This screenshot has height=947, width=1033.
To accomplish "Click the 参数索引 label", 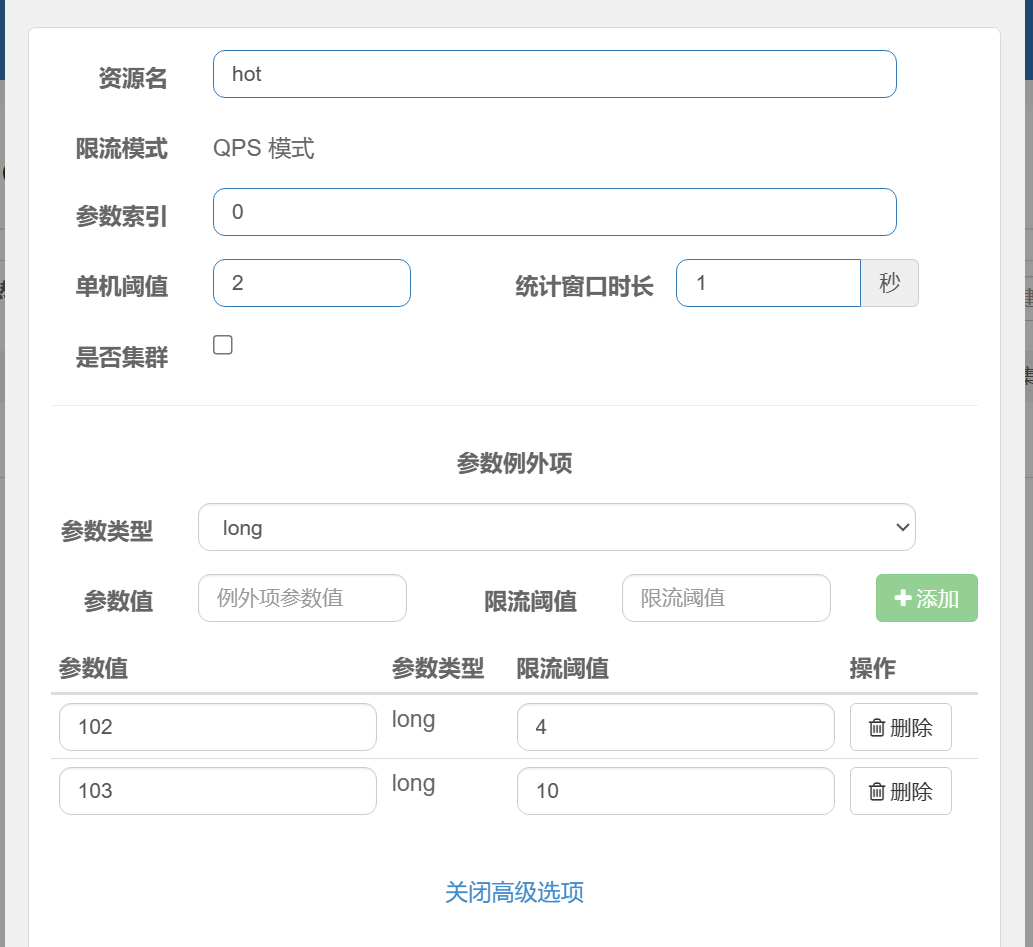I will coord(121,216).
